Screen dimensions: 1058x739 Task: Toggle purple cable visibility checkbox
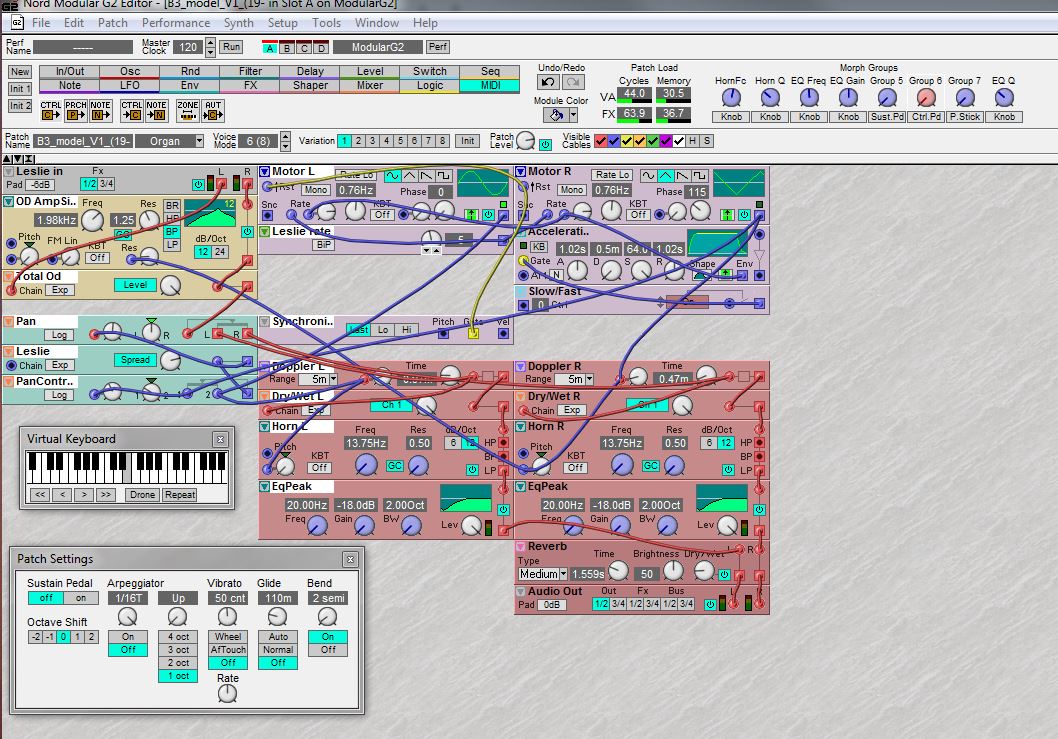tap(666, 141)
